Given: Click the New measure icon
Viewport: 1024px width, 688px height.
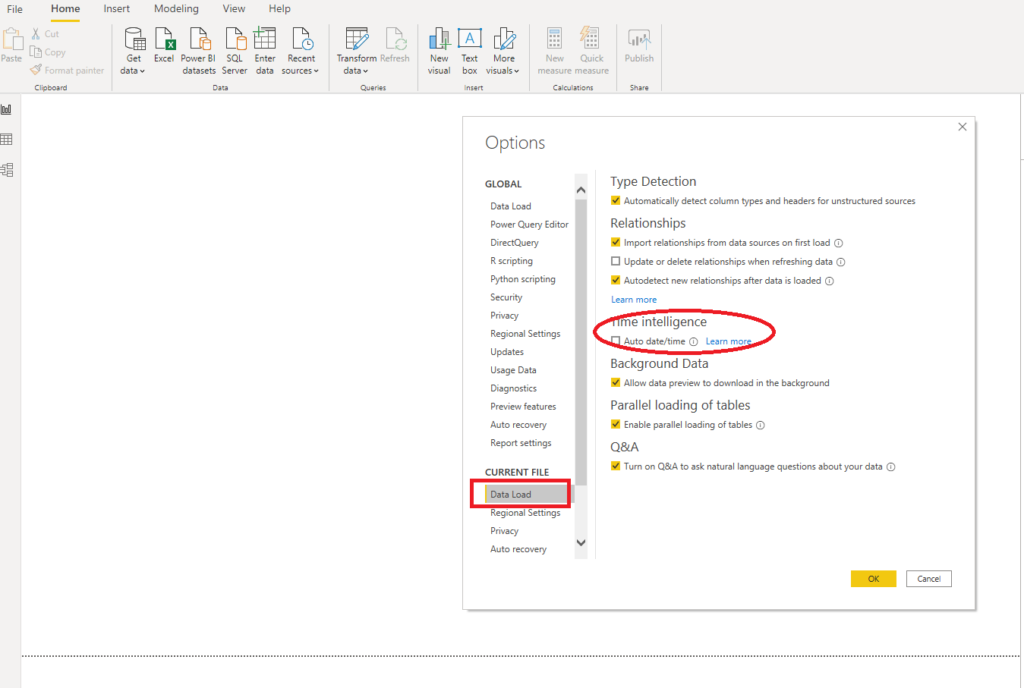Looking at the screenshot, I should [554, 39].
